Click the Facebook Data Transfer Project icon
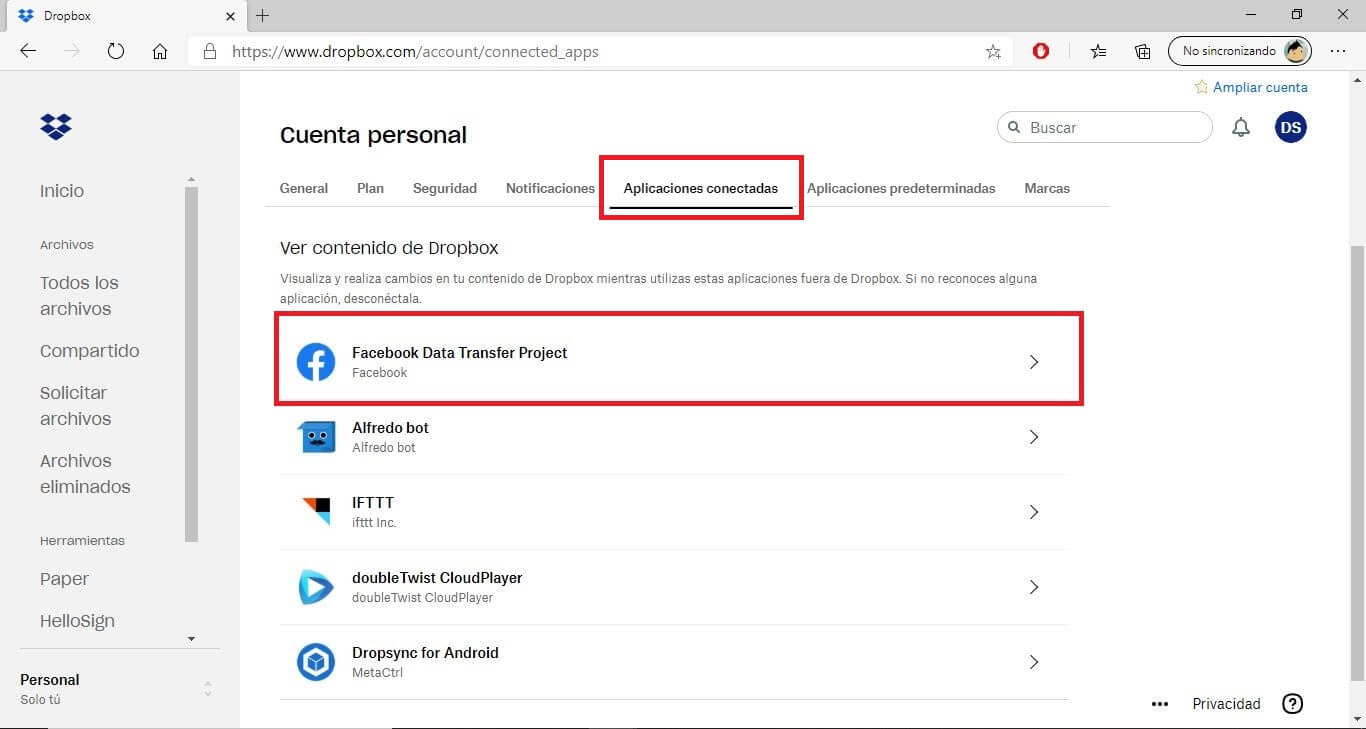 (x=316, y=362)
